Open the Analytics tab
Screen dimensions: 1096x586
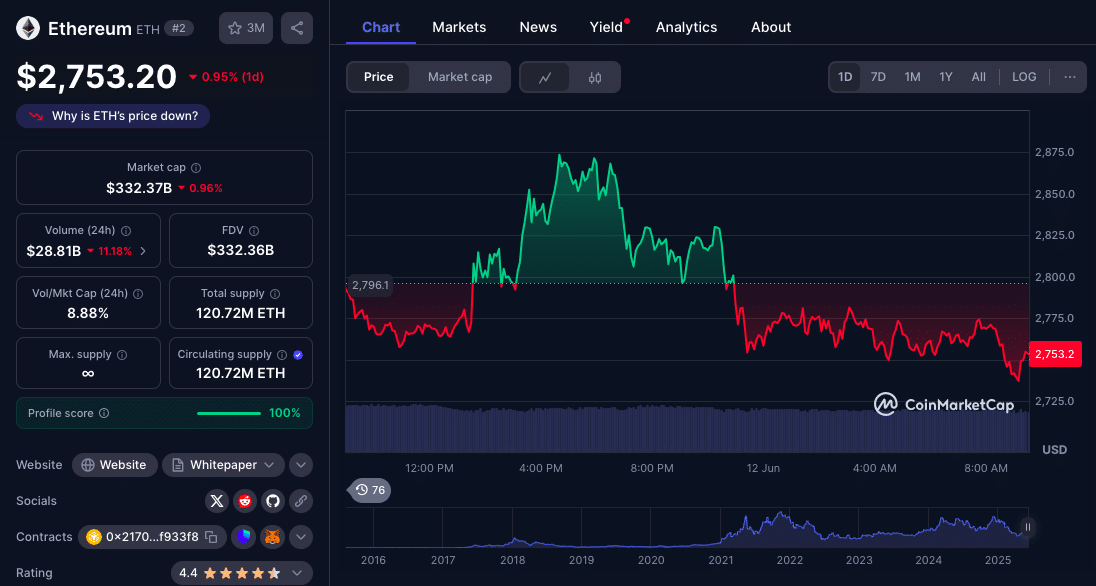[686, 27]
